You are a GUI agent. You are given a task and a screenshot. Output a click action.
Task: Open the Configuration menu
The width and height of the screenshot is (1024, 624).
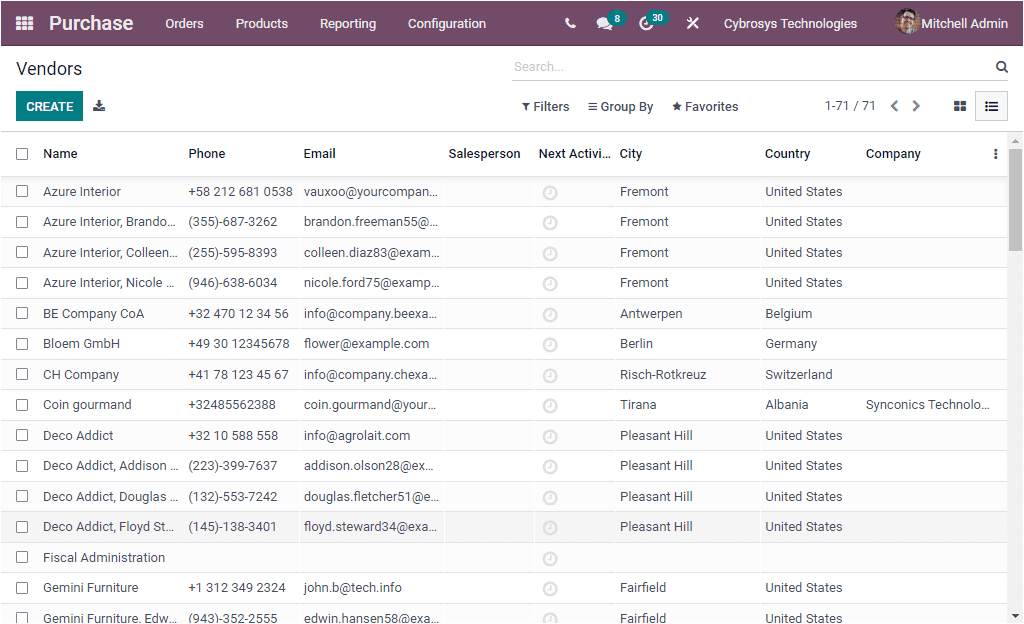tap(446, 22)
